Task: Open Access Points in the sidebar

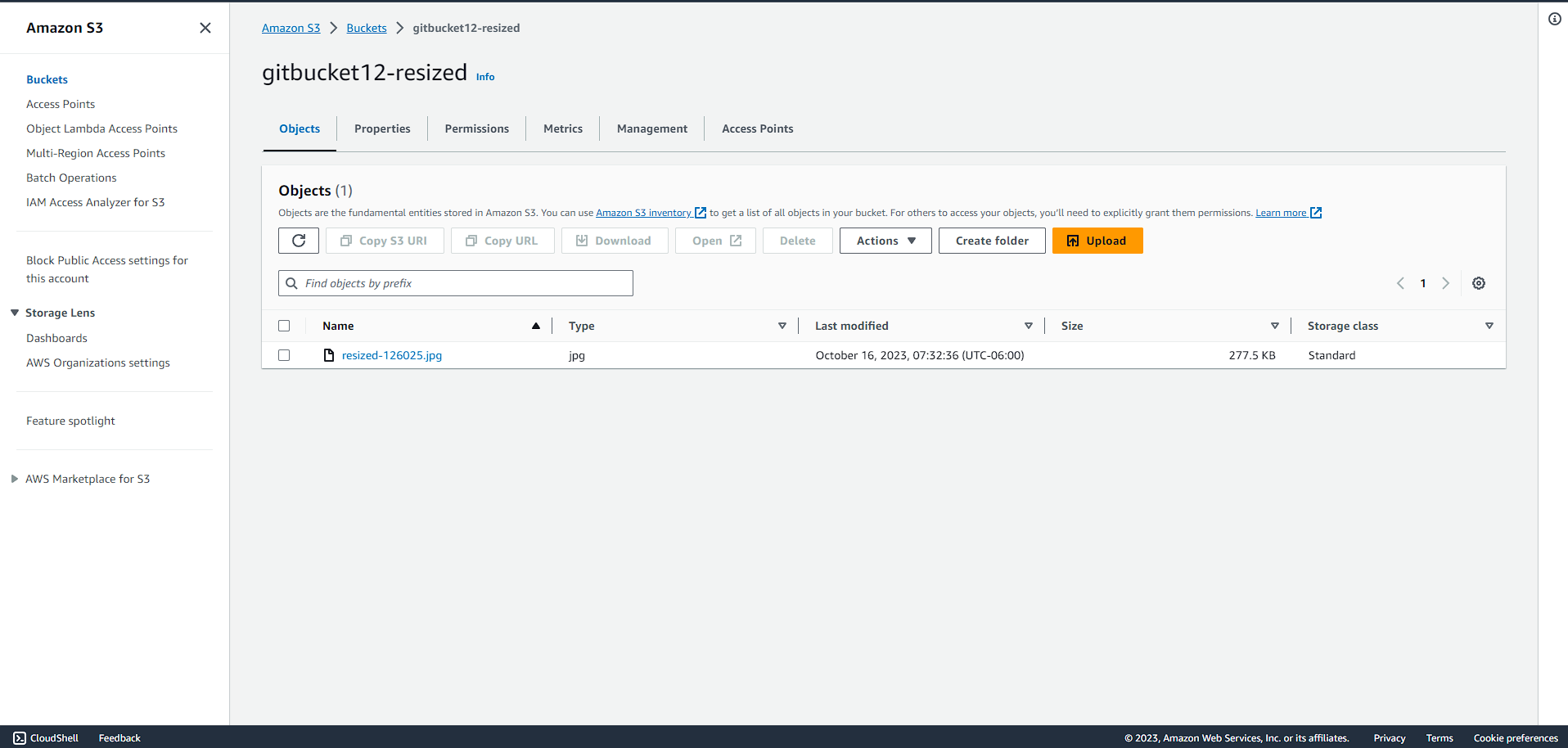Action: point(61,104)
